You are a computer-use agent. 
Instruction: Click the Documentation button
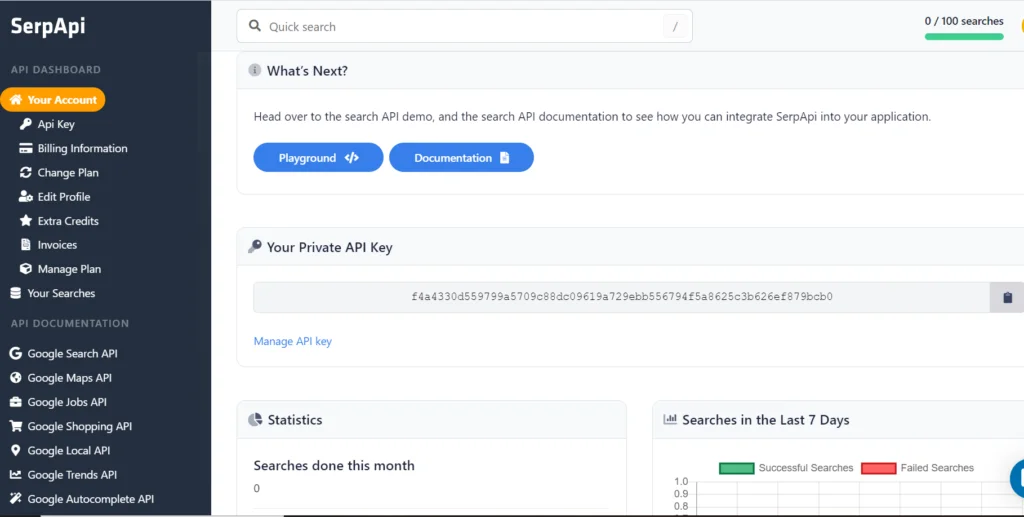(461, 158)
